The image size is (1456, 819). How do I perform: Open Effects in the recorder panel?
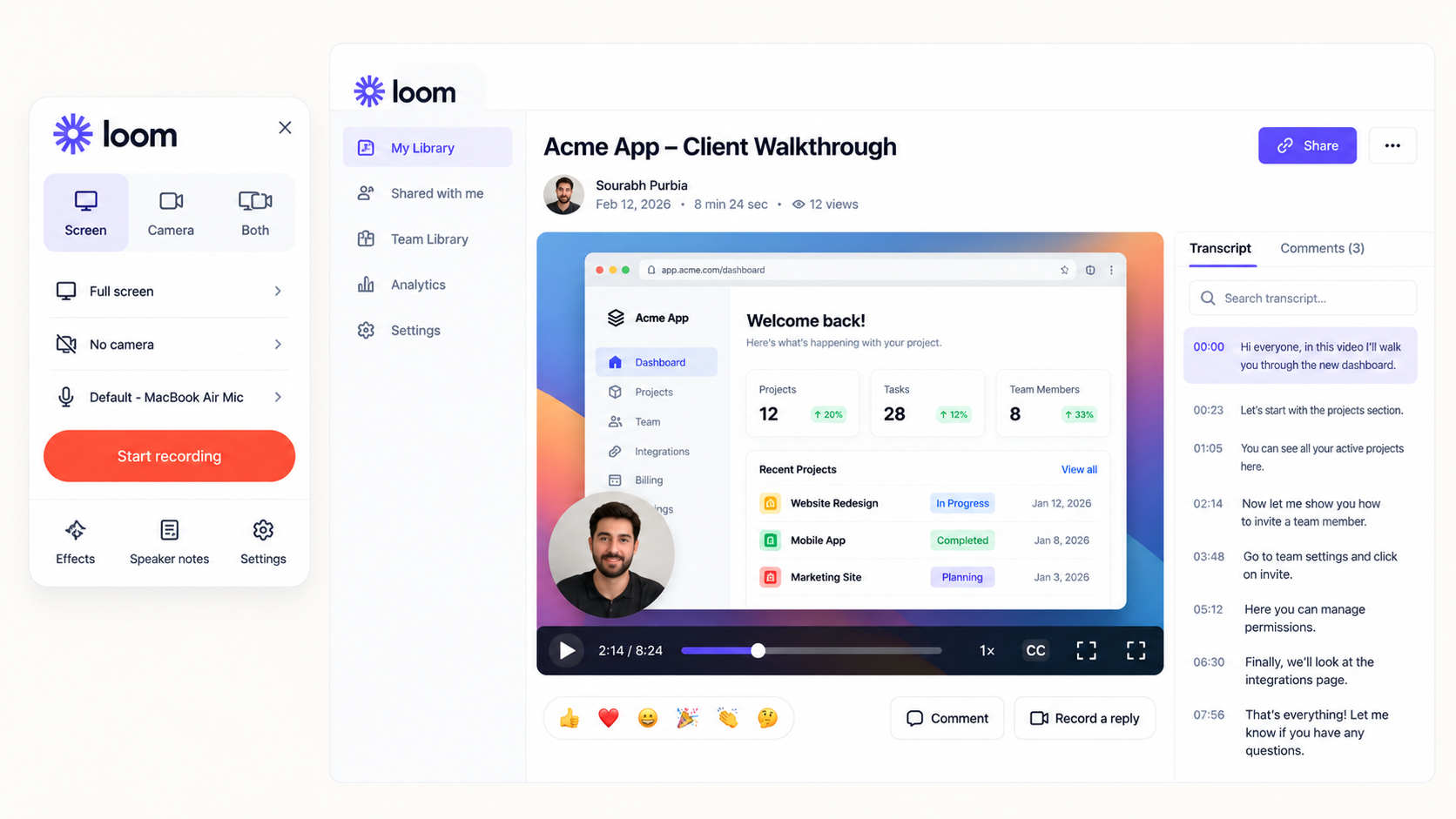point(76,542)
